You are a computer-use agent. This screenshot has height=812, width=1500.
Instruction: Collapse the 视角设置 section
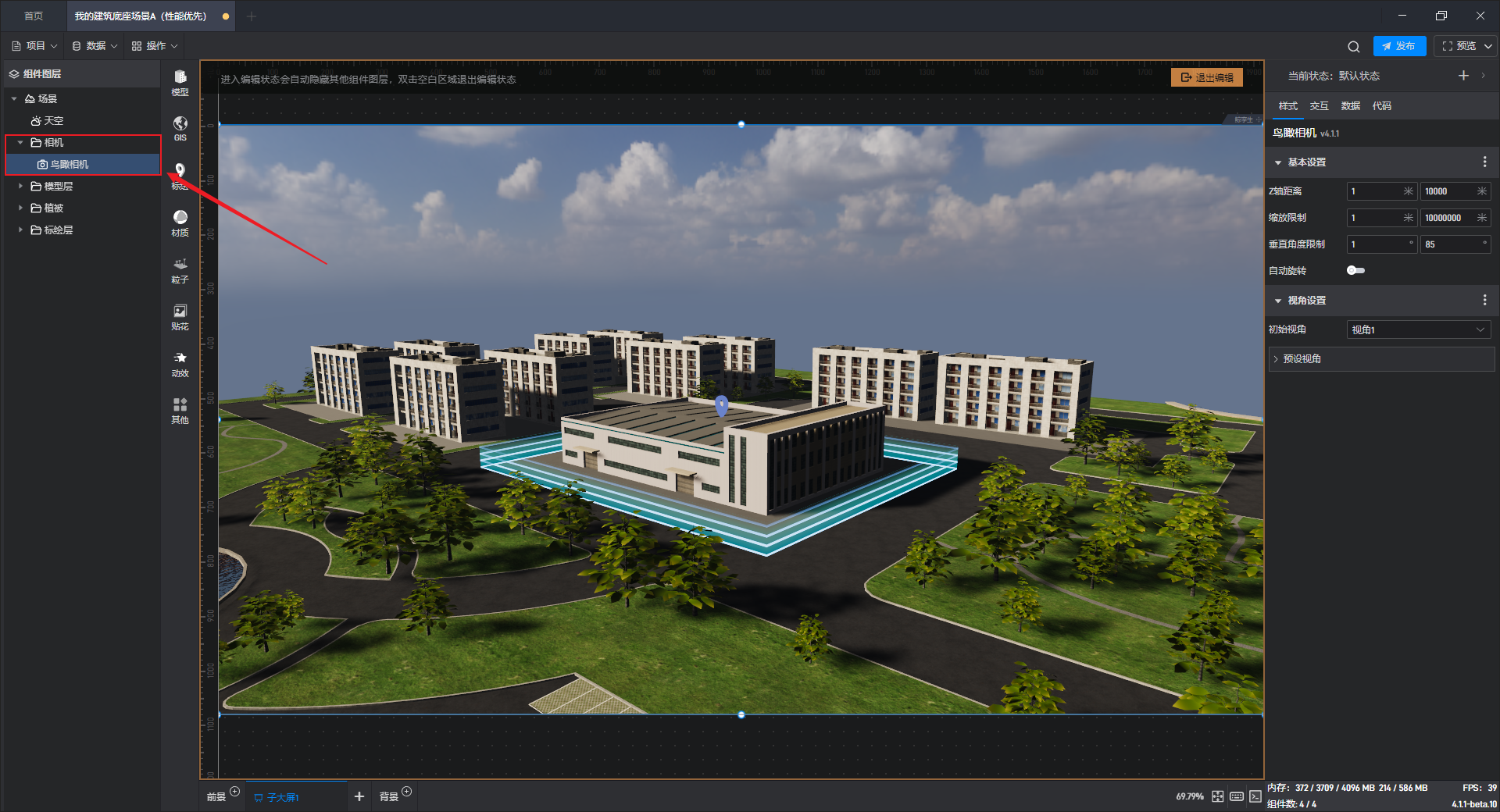click(1278, 301)
